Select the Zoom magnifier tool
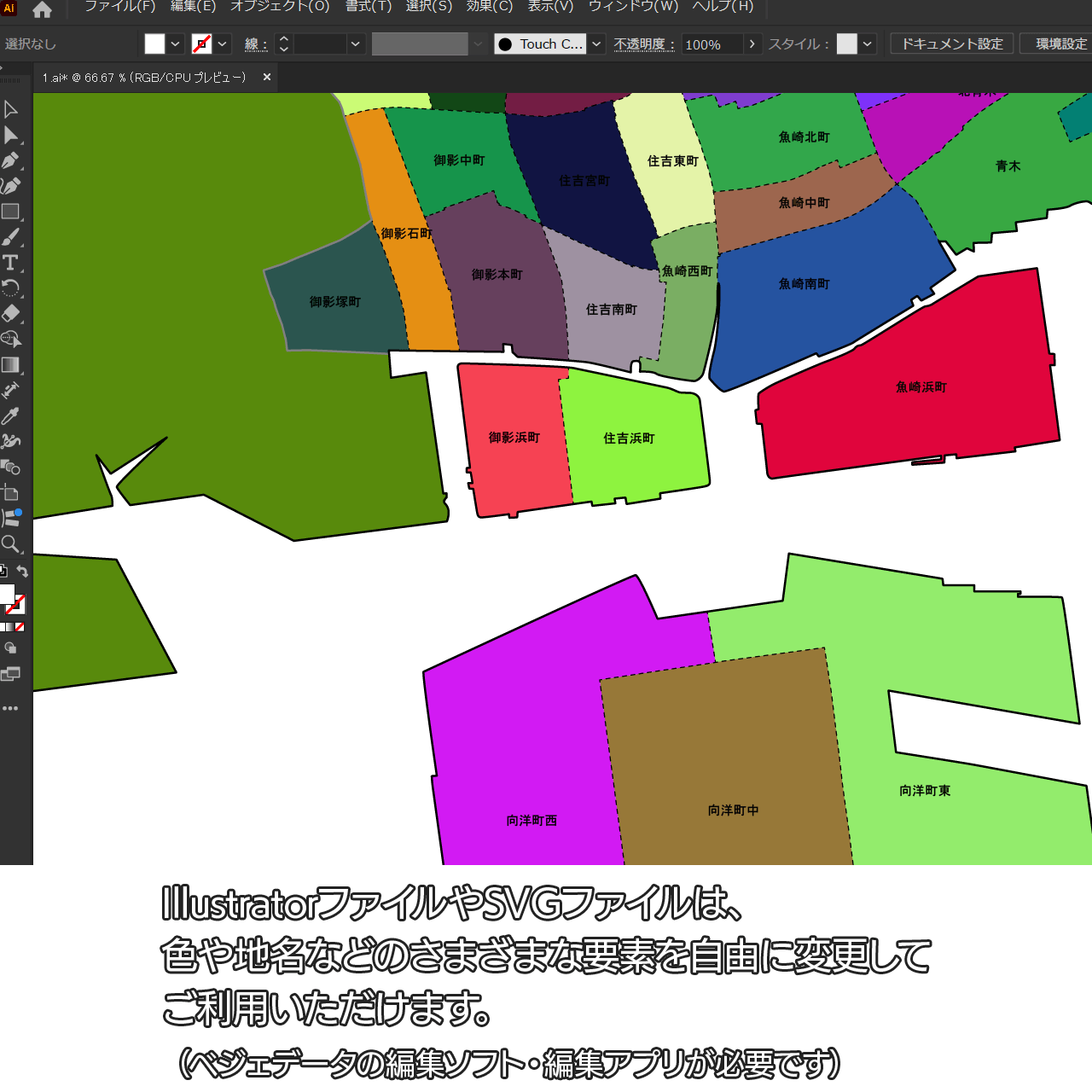 click(10, 544)
